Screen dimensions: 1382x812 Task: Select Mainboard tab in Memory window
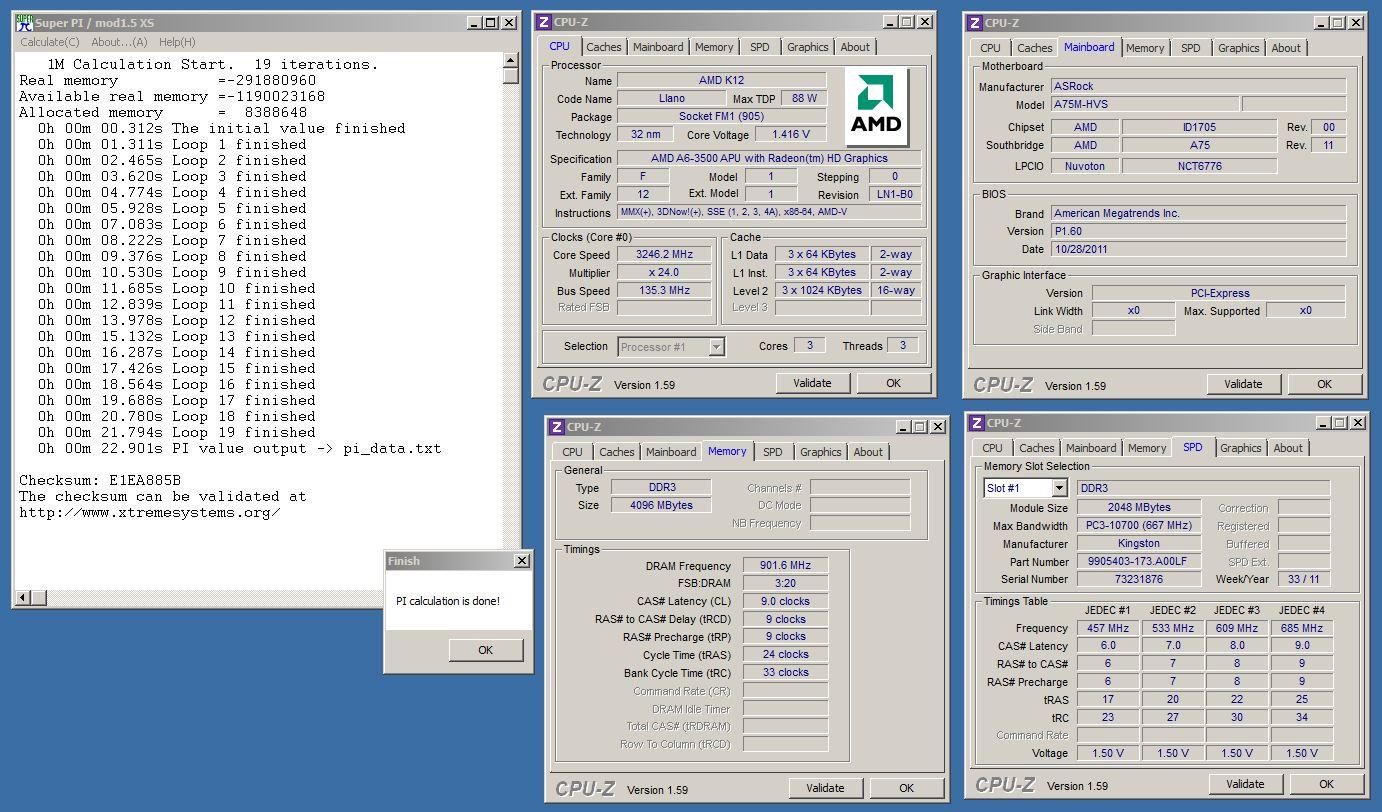(x=671, y=452)
